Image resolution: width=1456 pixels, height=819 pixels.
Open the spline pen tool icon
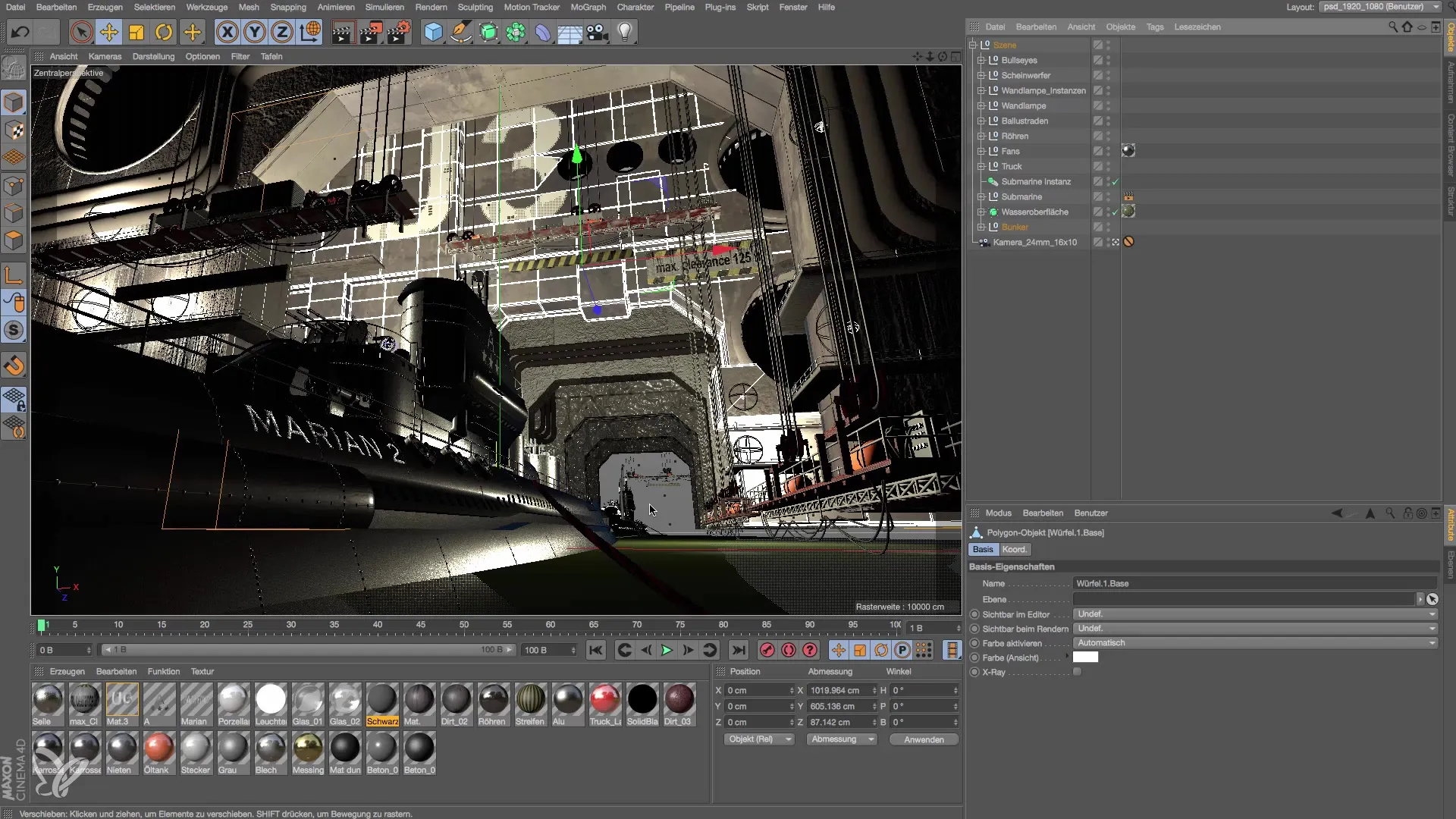[461, 32]
